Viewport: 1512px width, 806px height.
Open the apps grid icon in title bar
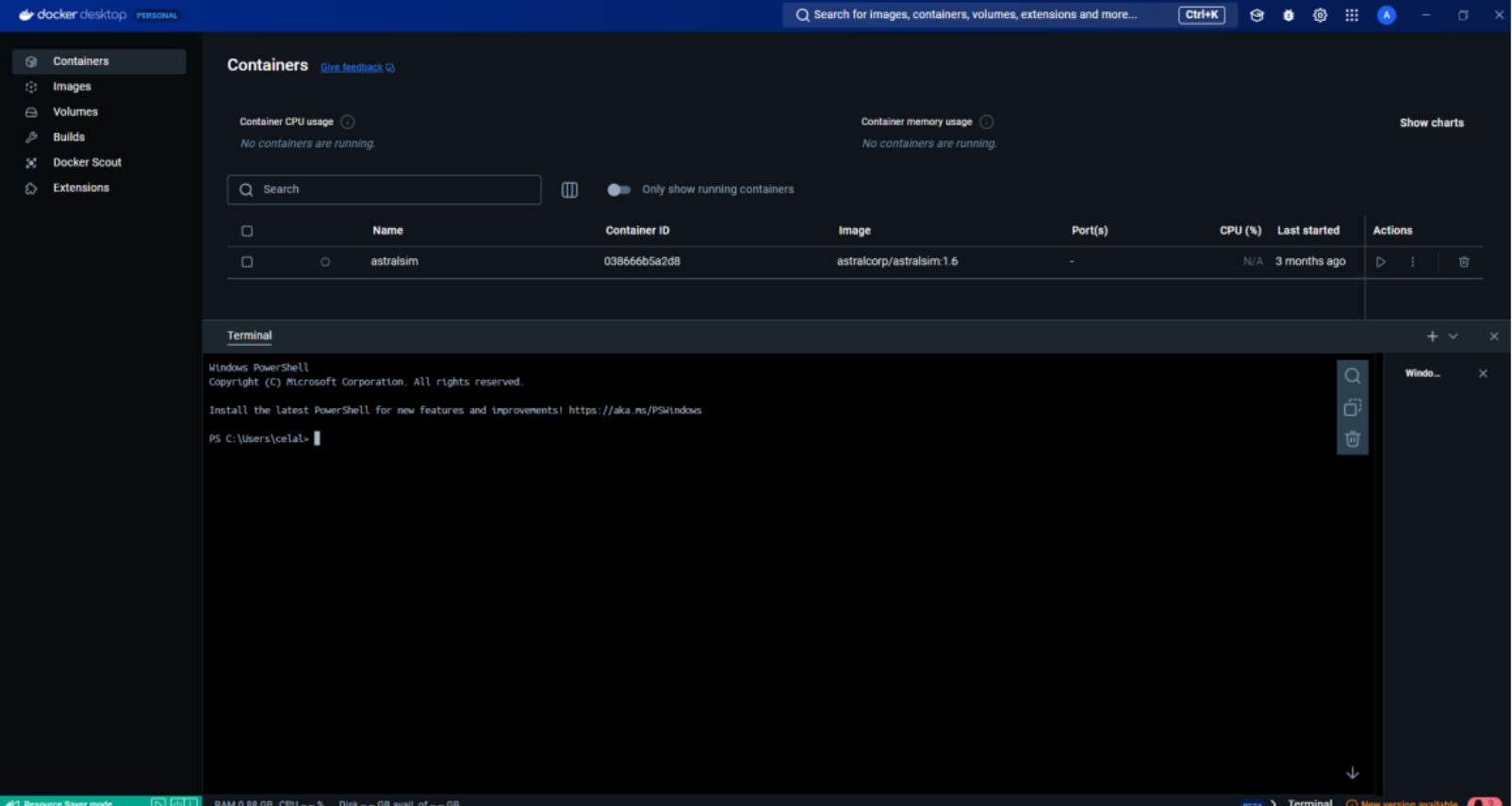coord(1352,15)
